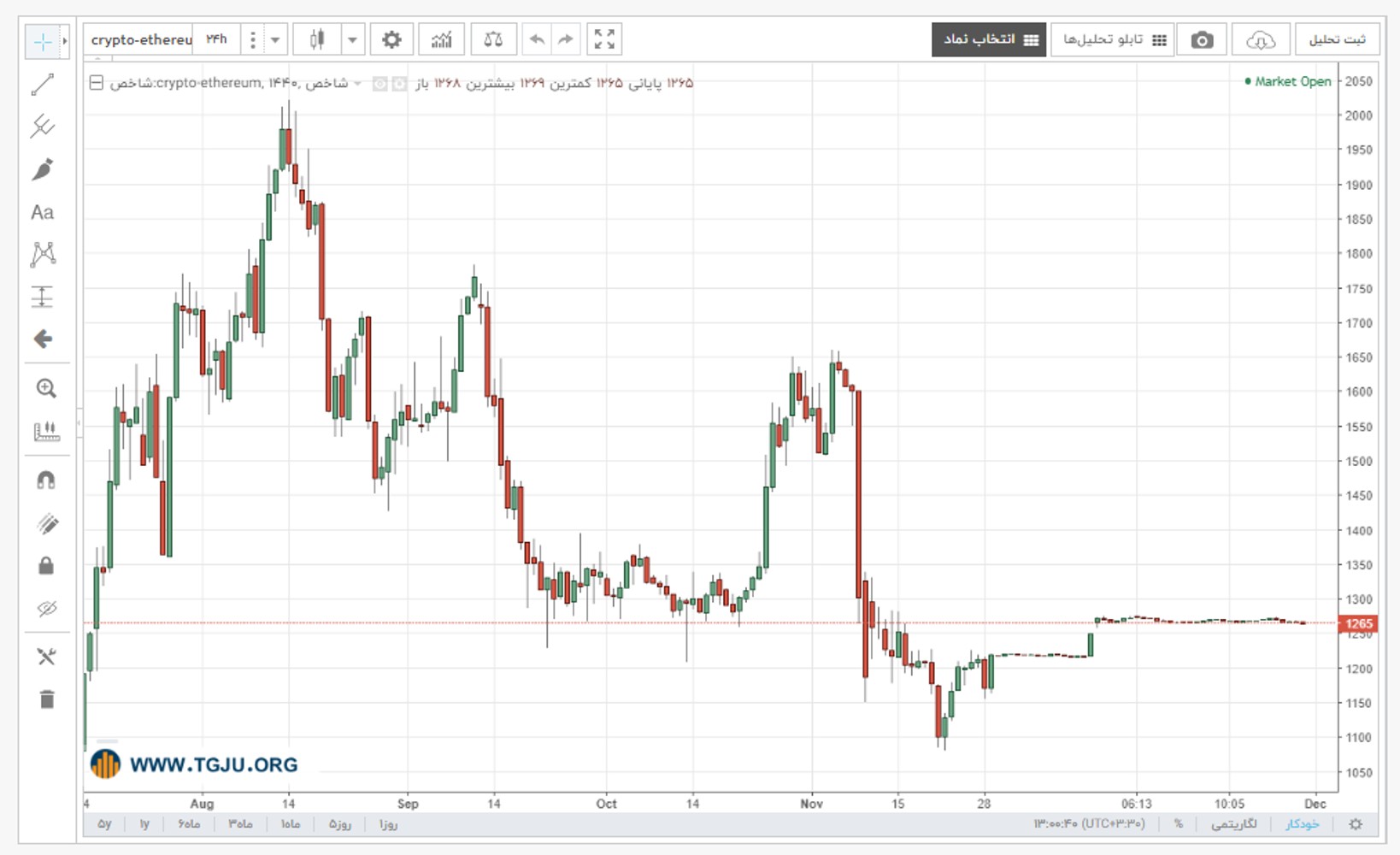
Task: Select the trend line drawing tool
Action: click(43, 84)
